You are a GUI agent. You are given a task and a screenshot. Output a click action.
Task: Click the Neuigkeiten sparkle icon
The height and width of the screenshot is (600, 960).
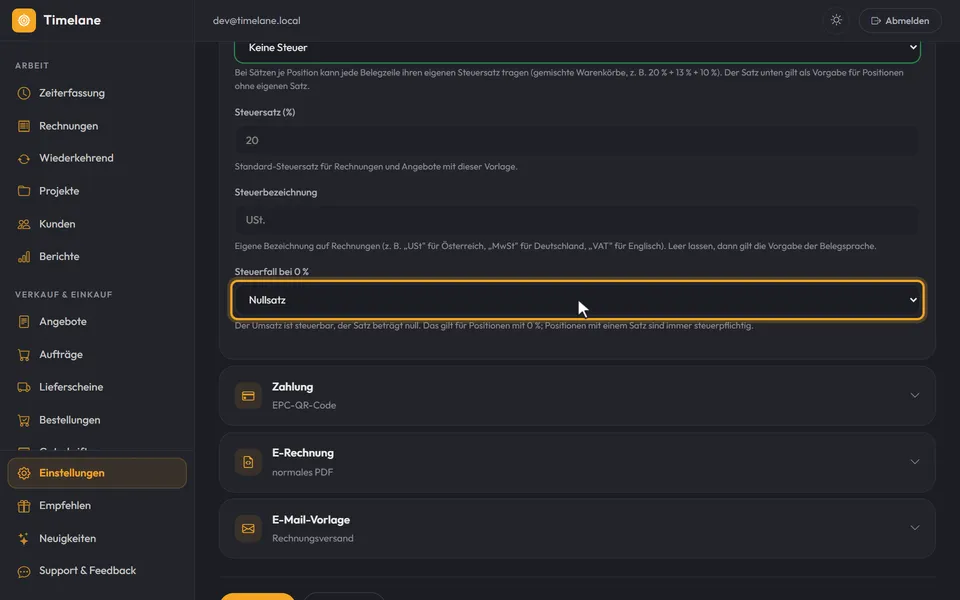[24, 539]
